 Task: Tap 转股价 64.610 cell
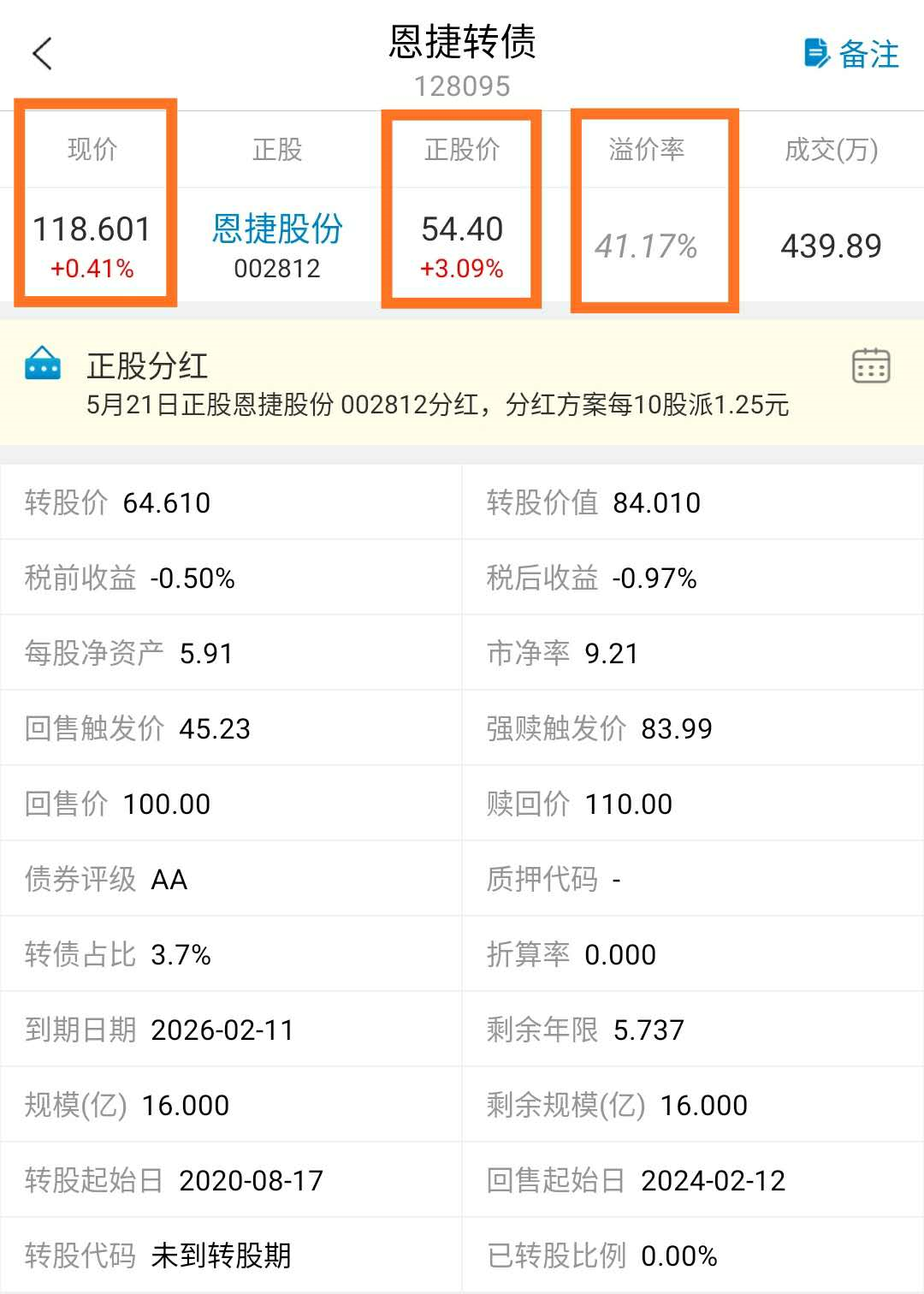(x=231, y=502)
